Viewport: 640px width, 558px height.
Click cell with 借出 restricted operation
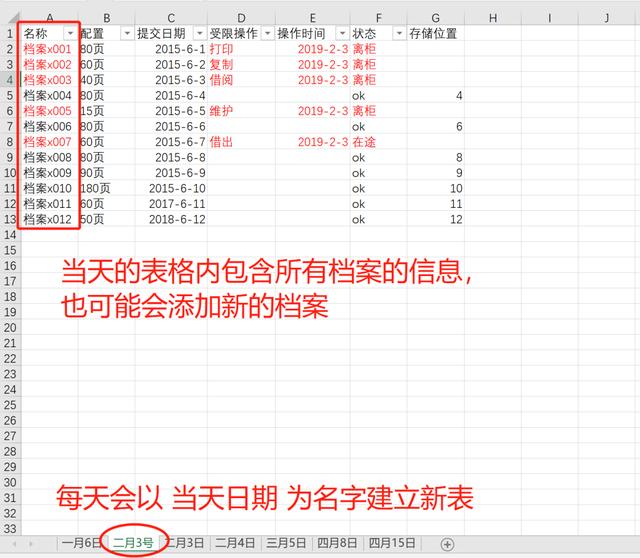[241, 142]
